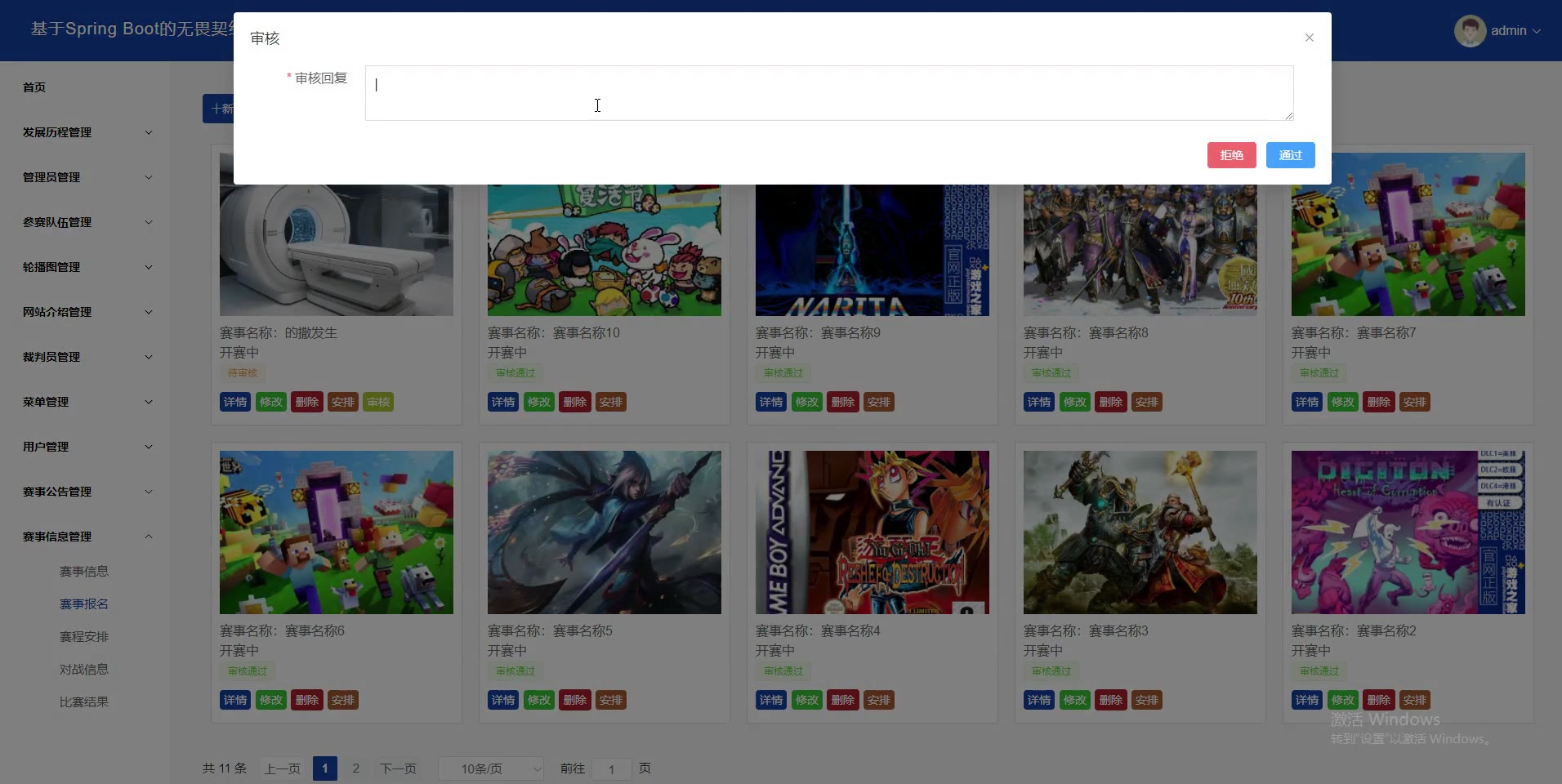Expand the 菜单管理 sidebar chevron
This screenshot has height=784, width=1562.
tap(149, 402)
